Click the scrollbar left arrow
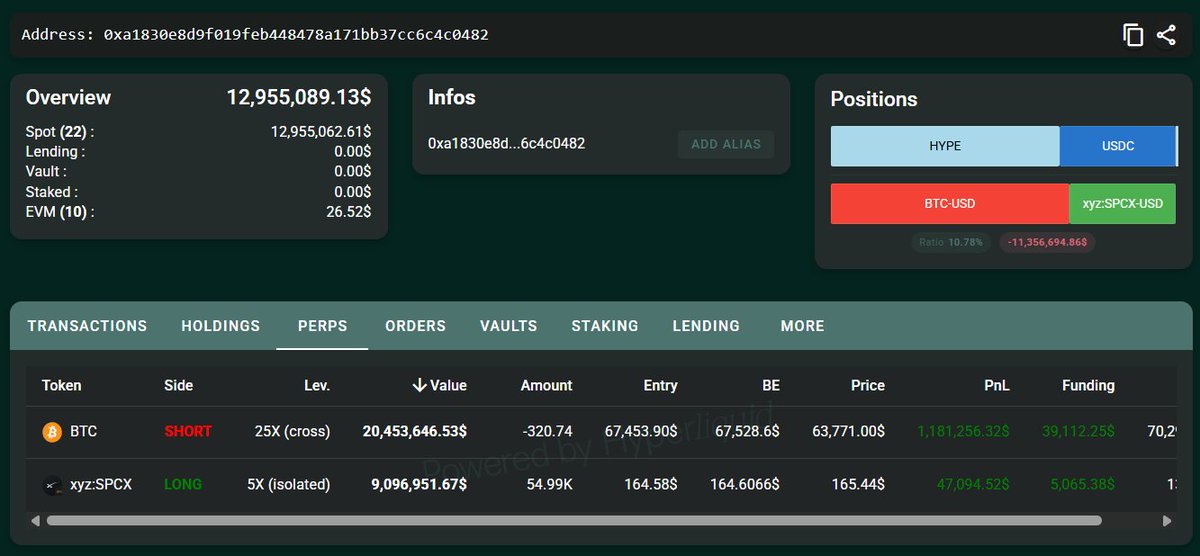This screenshot has height=556, width=1200. (37, 521)
